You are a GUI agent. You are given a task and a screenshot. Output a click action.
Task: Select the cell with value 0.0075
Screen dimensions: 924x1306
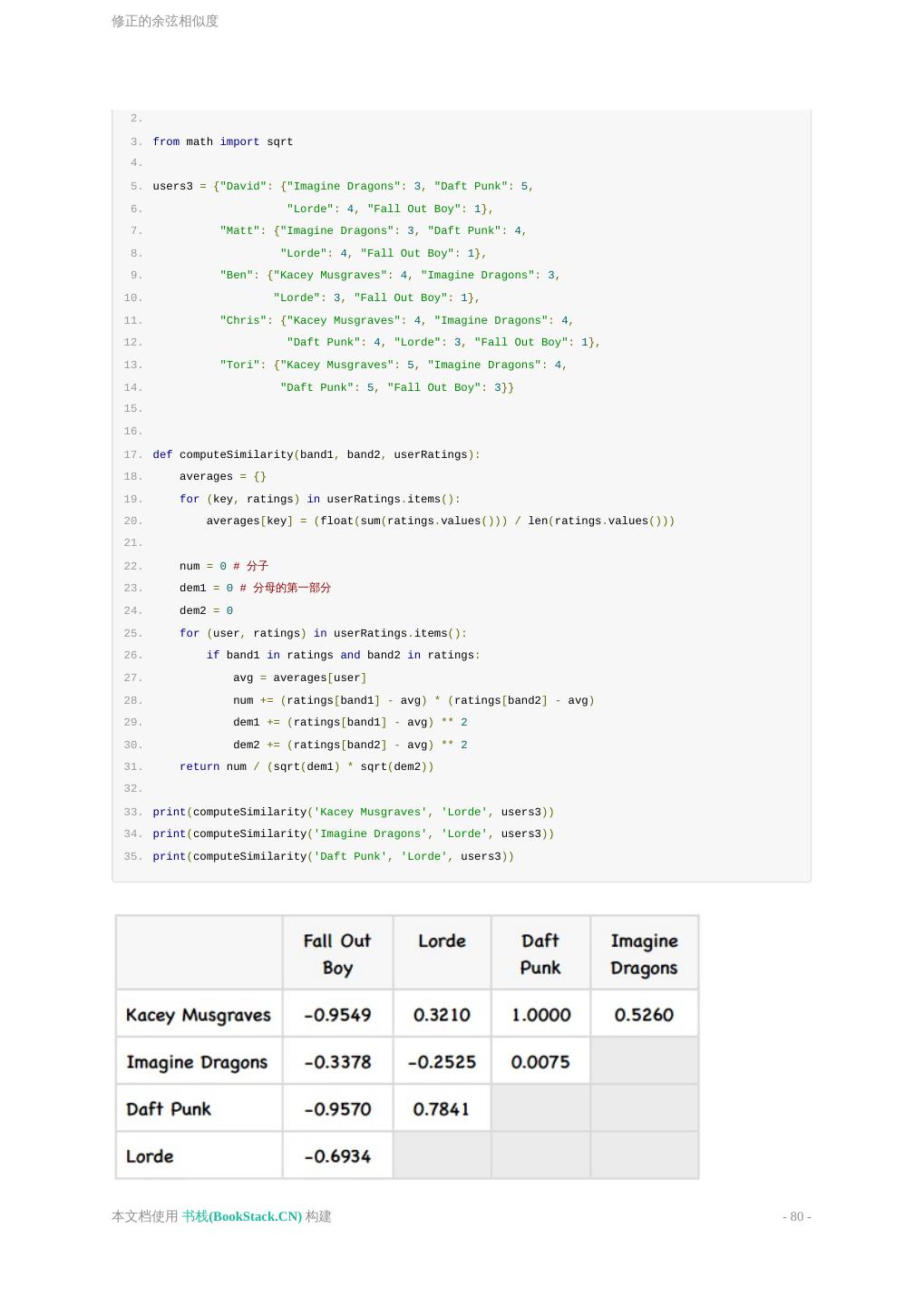click(540, 1062)
